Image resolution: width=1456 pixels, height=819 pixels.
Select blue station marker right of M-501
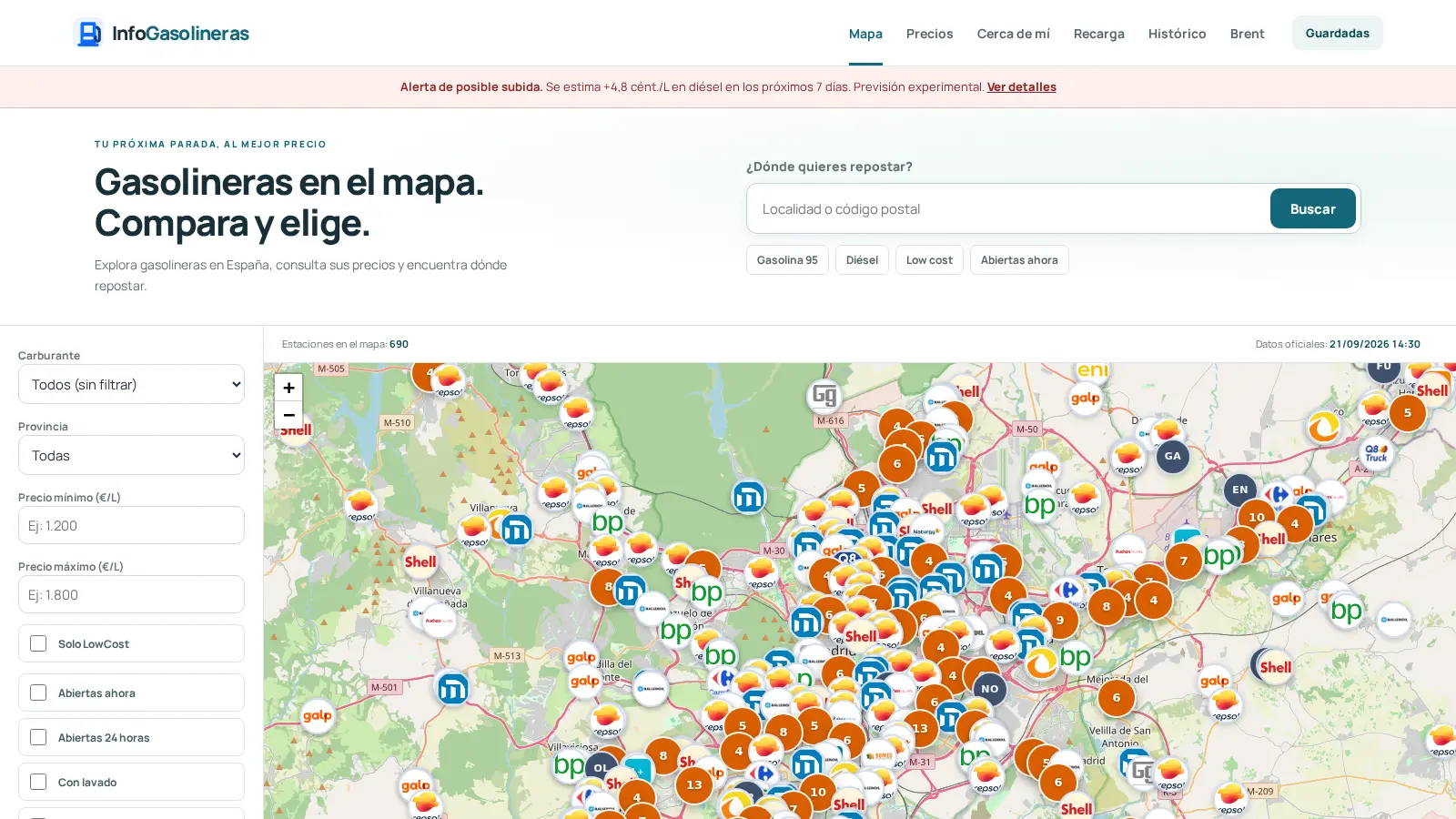coord(452,689)
